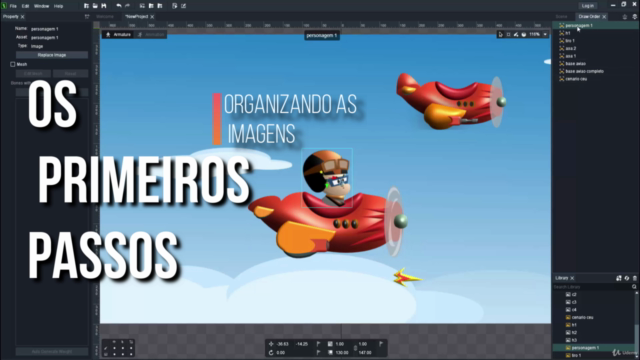Click the 110% zoom value

535,35
